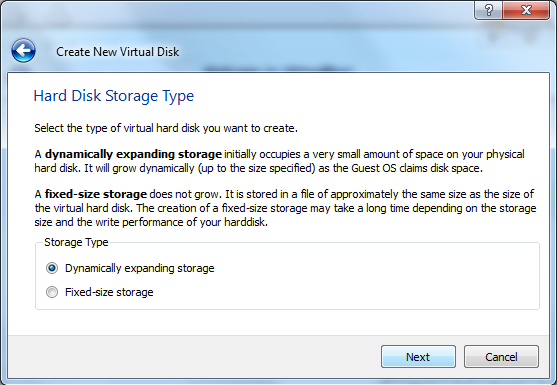Image resolution: width=557 pixels, height=385 pixels.
Task: Click the 'Dynamically expanding storage' option label
Action: 140,268
